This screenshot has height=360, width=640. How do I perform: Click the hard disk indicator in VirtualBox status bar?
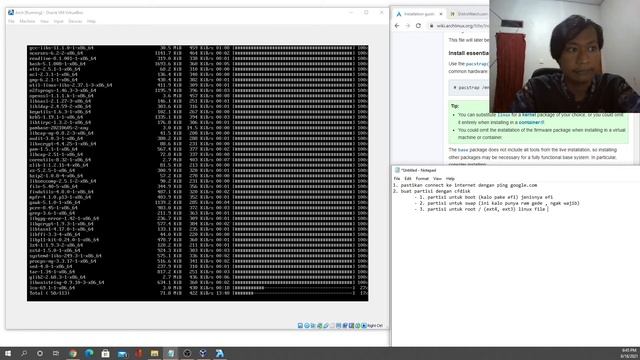tap(300, 326)
